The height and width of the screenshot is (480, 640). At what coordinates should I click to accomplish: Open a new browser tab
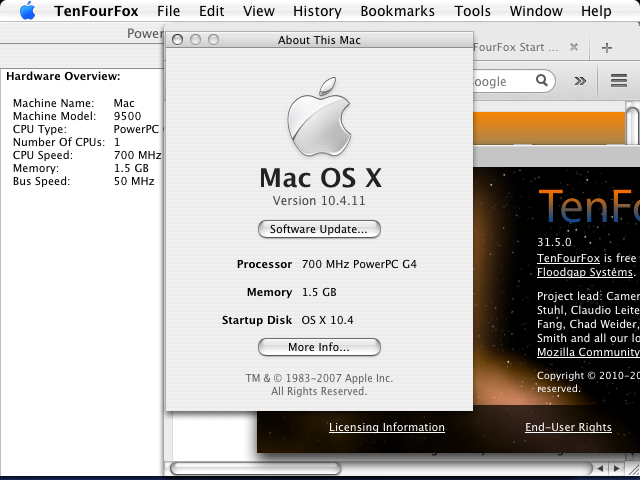pos(607,48)
